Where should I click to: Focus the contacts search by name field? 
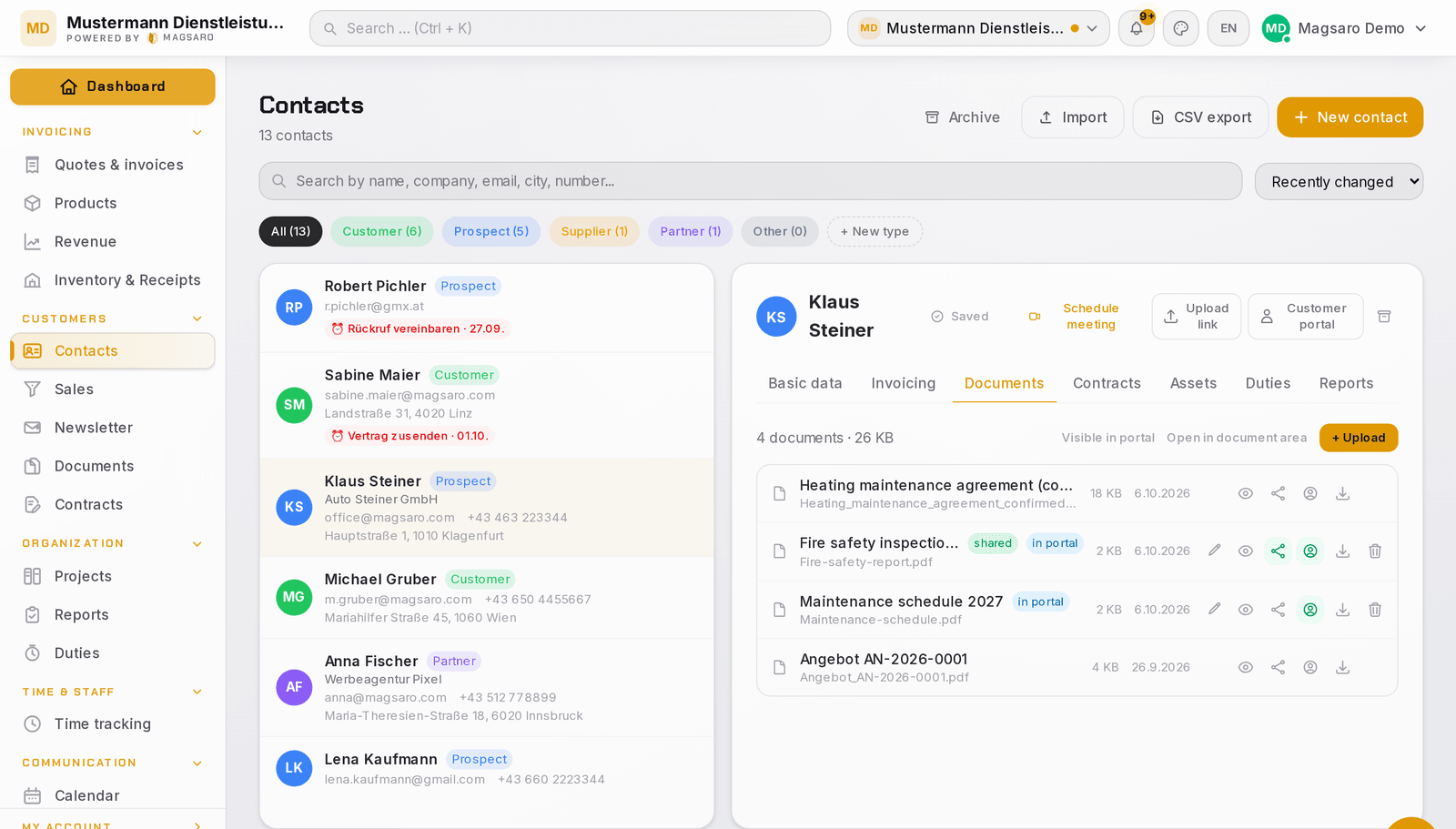pyautogui.click(x=751, y=181)
